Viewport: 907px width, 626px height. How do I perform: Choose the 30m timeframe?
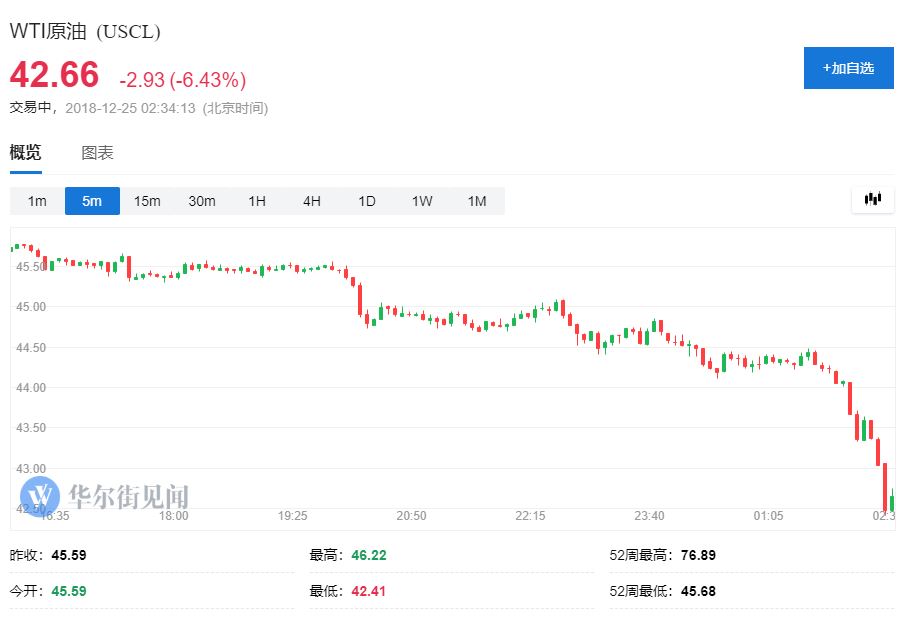[x=202, y=201]
